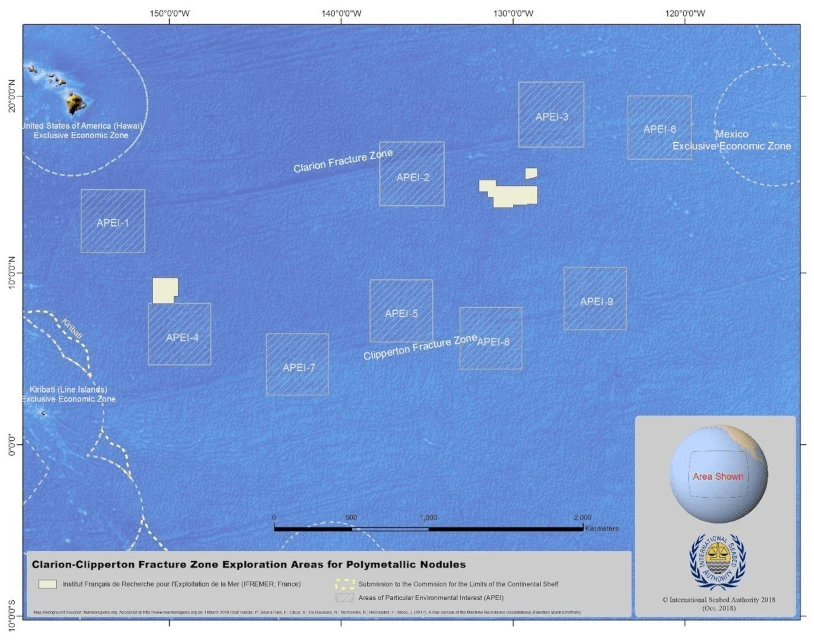
Task: Click the APEI-8 label
Action: [x=493, y=342]
